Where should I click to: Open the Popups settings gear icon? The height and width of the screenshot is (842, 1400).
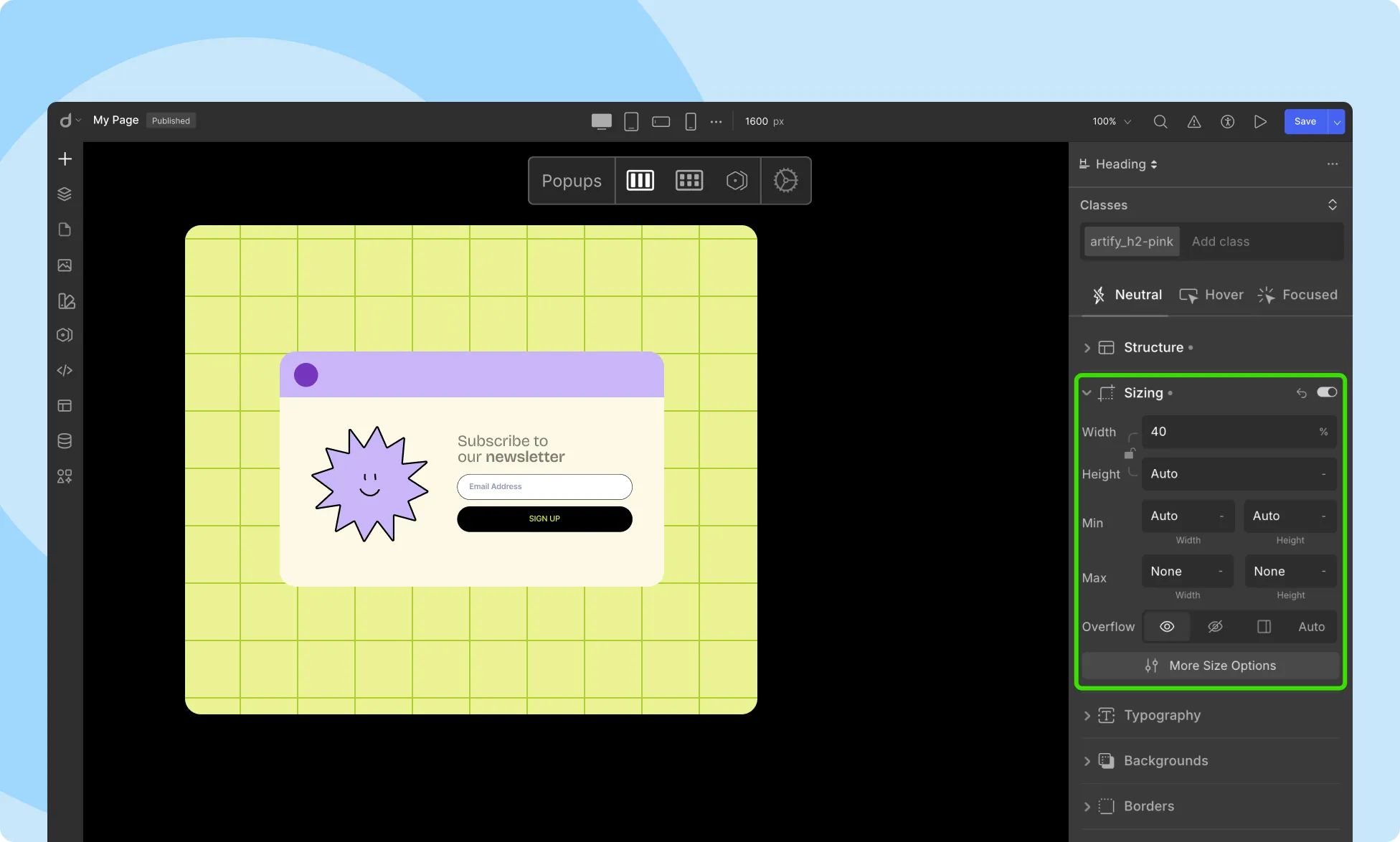[786, 181]
